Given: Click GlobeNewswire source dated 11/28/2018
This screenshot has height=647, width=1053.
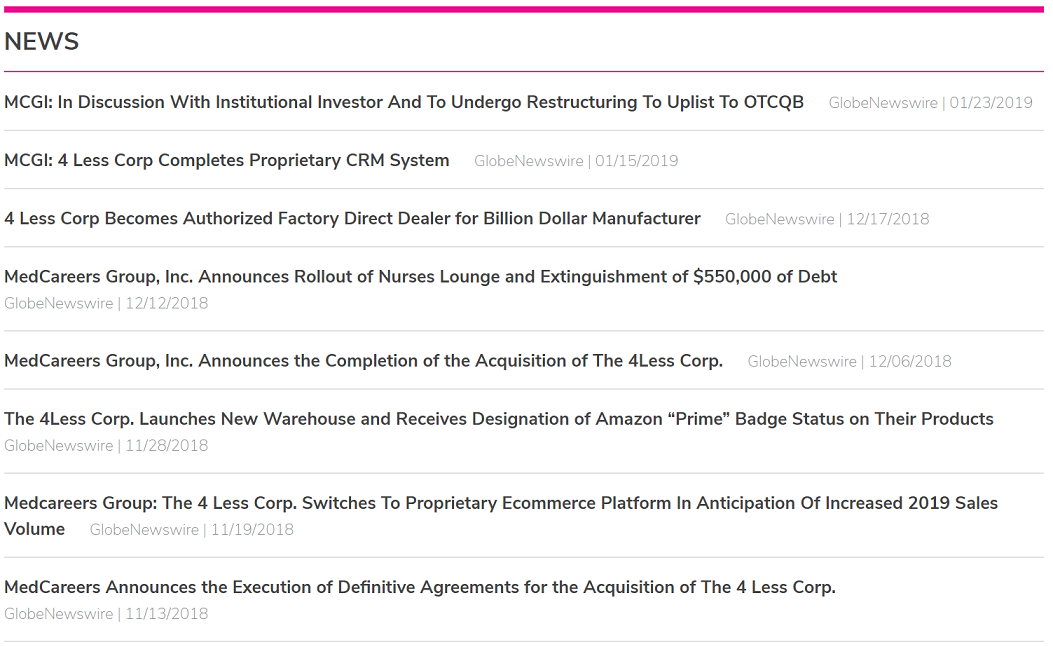Looking at the screenshot, I should pyautogui.click(x=106, y=446).
